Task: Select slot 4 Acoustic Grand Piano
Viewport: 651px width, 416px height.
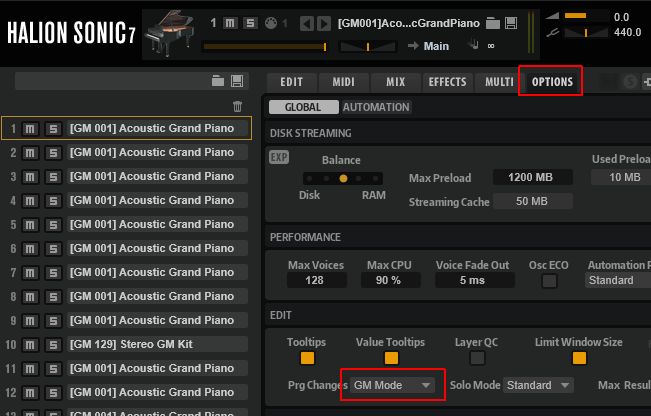Action: 157,200
